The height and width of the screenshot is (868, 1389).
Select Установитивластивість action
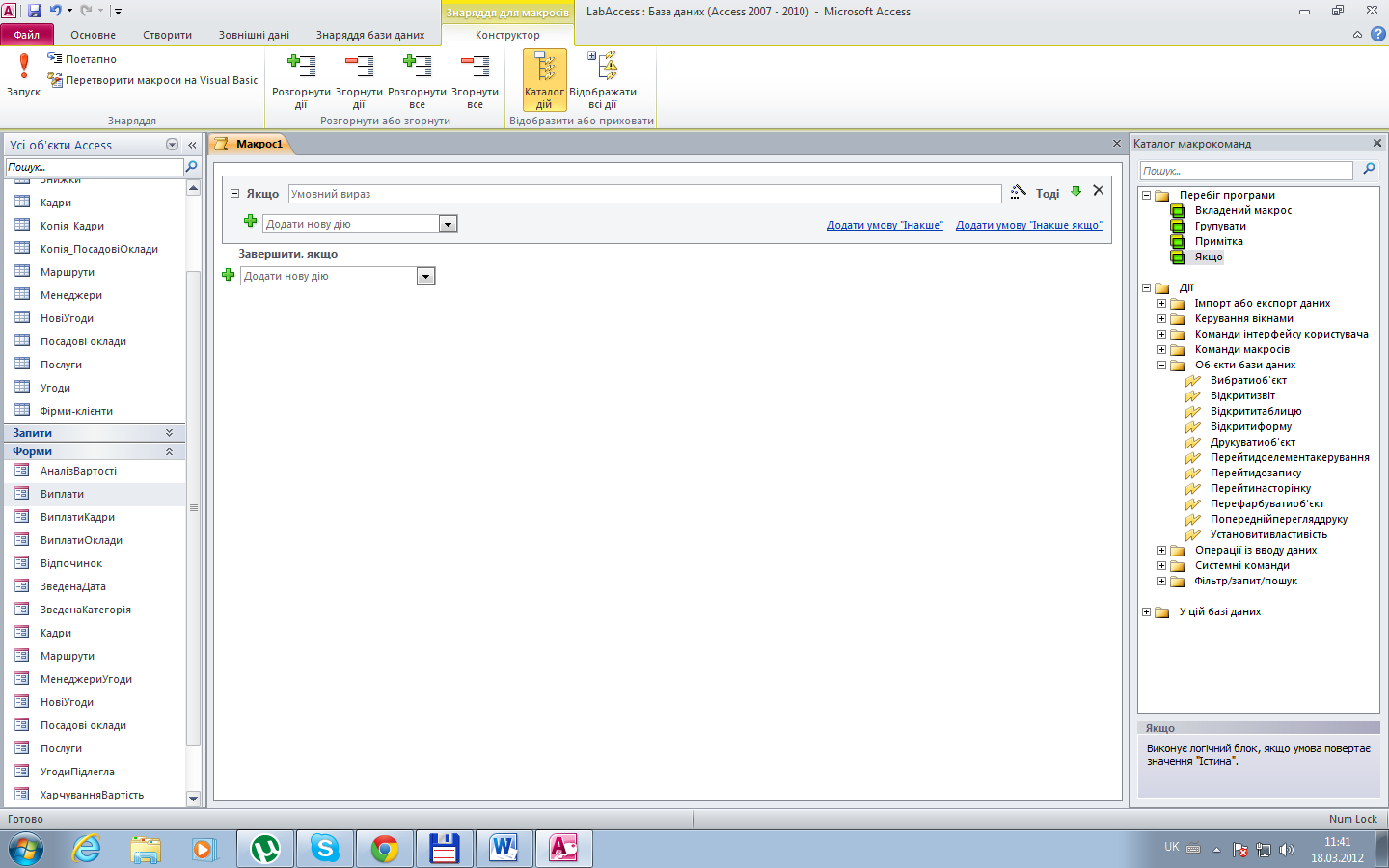click(1268, 534)
